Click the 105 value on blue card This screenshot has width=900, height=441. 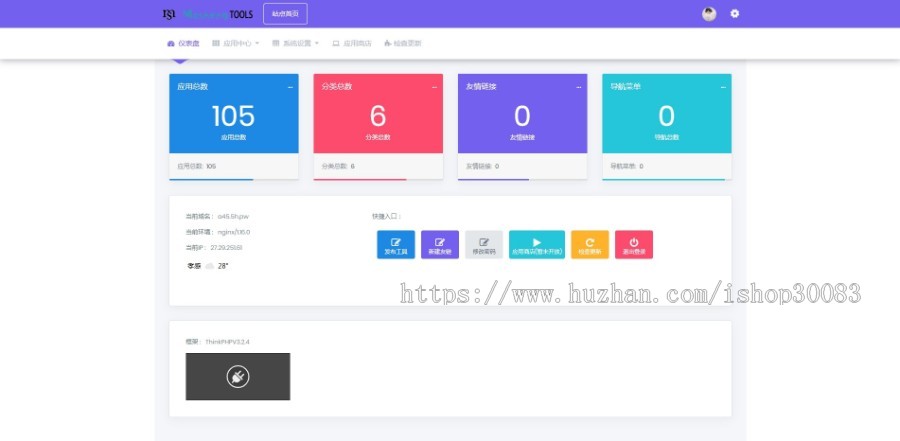pos(234,117)
